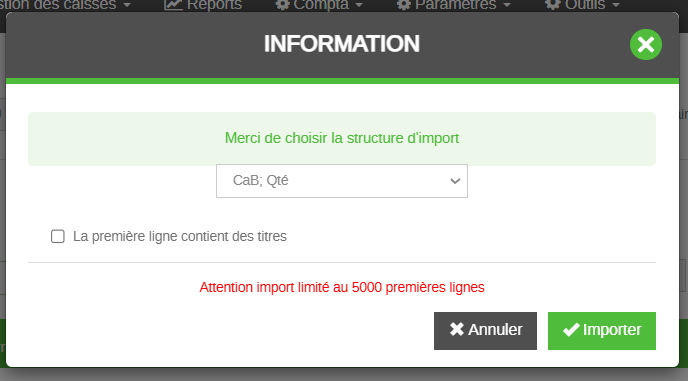Confirm import with the Importer button
The height and width of the screenshot is (381, 688).
(x=602, y=331)
